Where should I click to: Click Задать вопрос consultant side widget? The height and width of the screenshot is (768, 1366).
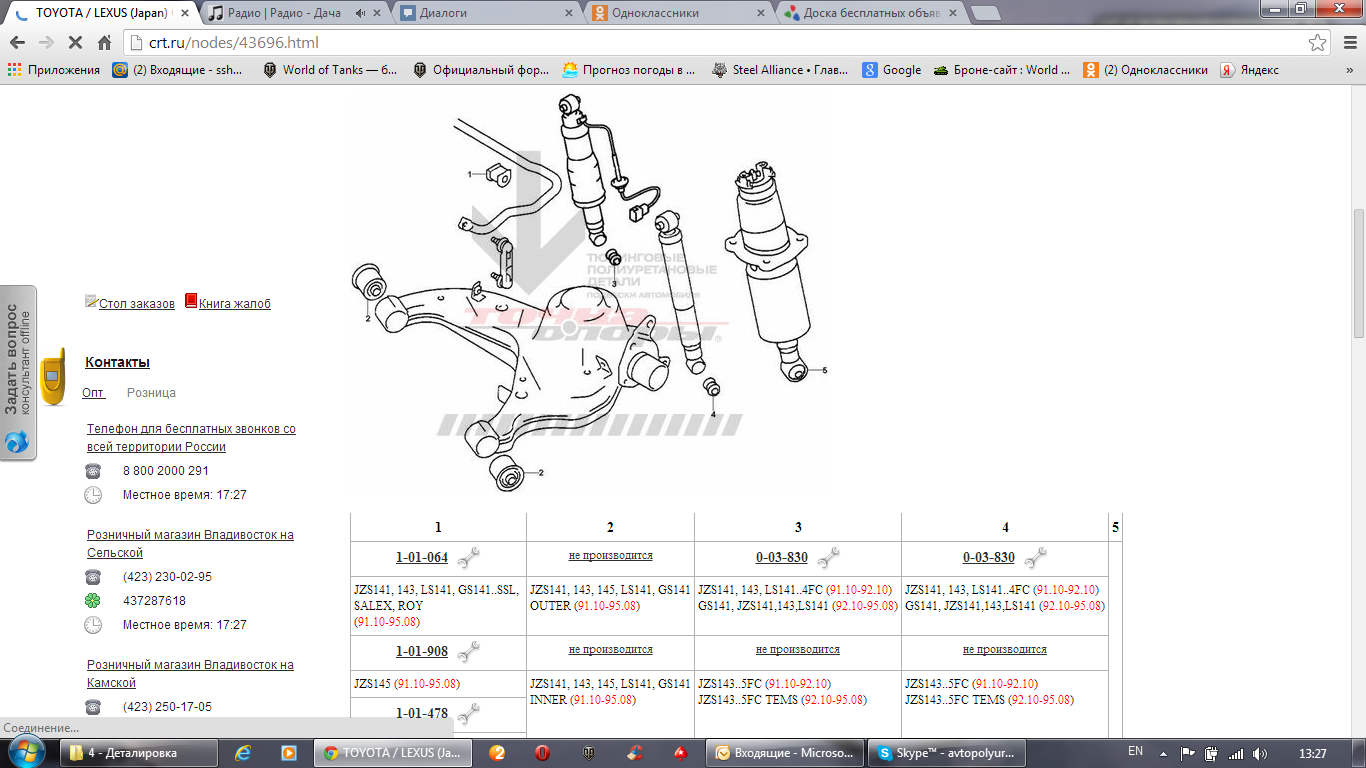click(x=19, y=373)
